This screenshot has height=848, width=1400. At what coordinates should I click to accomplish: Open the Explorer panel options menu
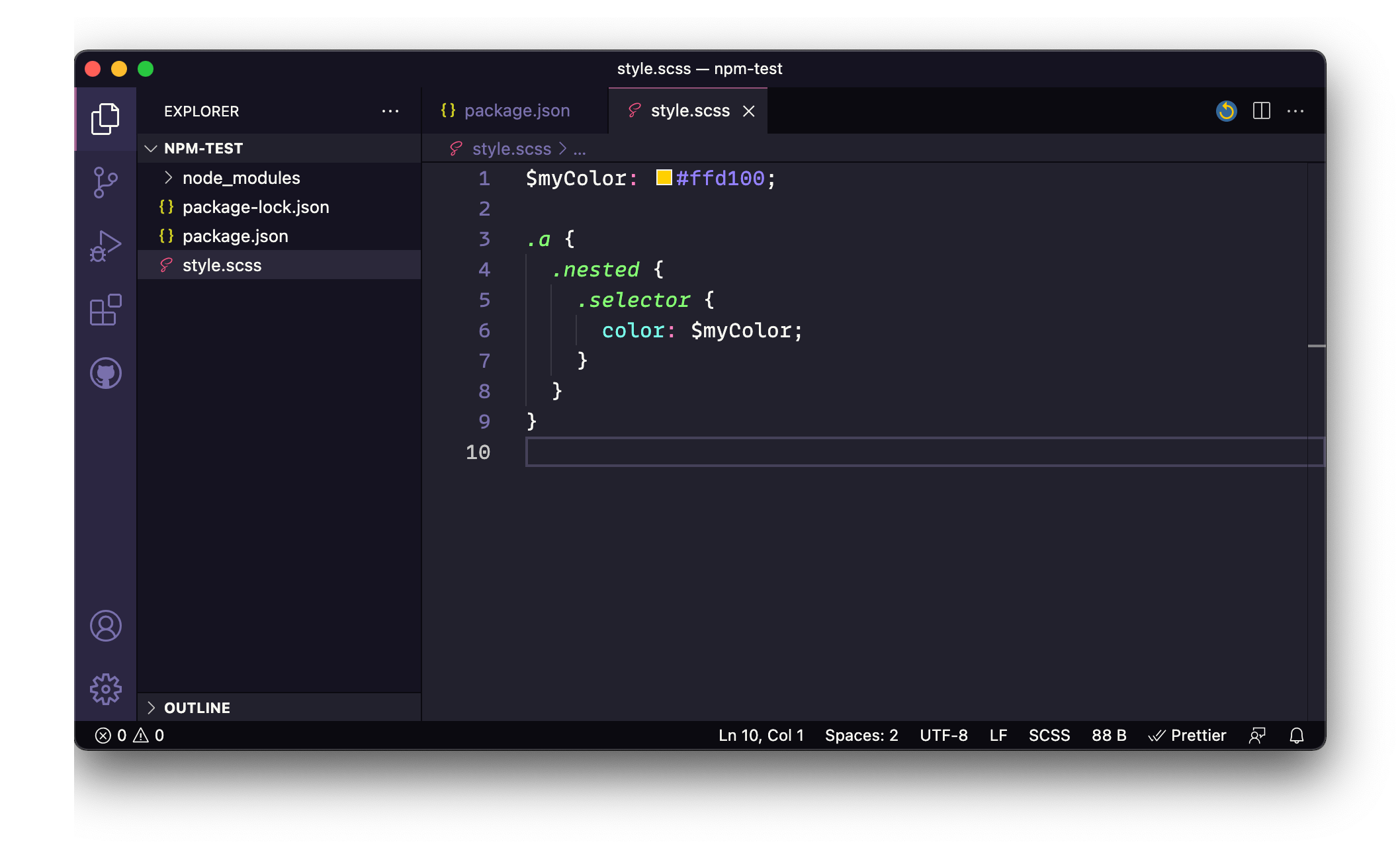[392, 111]
